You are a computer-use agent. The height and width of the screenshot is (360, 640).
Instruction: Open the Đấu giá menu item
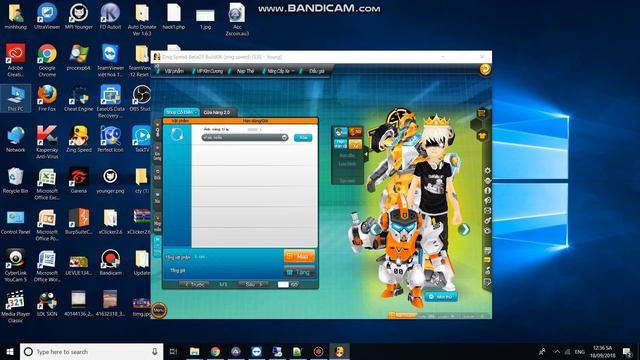(x=316, y=71)
